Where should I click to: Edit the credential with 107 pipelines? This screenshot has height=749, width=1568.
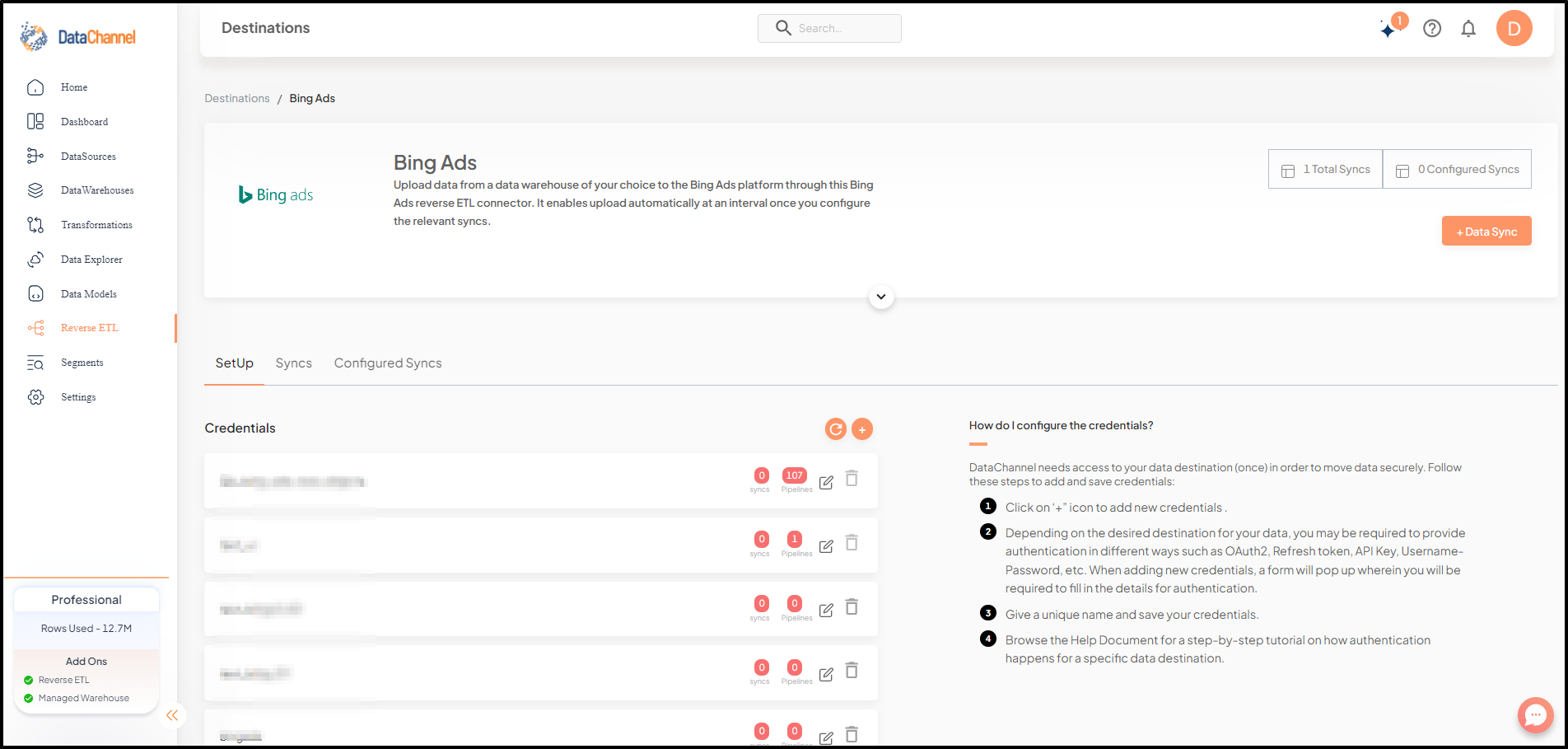pos(826,482)
